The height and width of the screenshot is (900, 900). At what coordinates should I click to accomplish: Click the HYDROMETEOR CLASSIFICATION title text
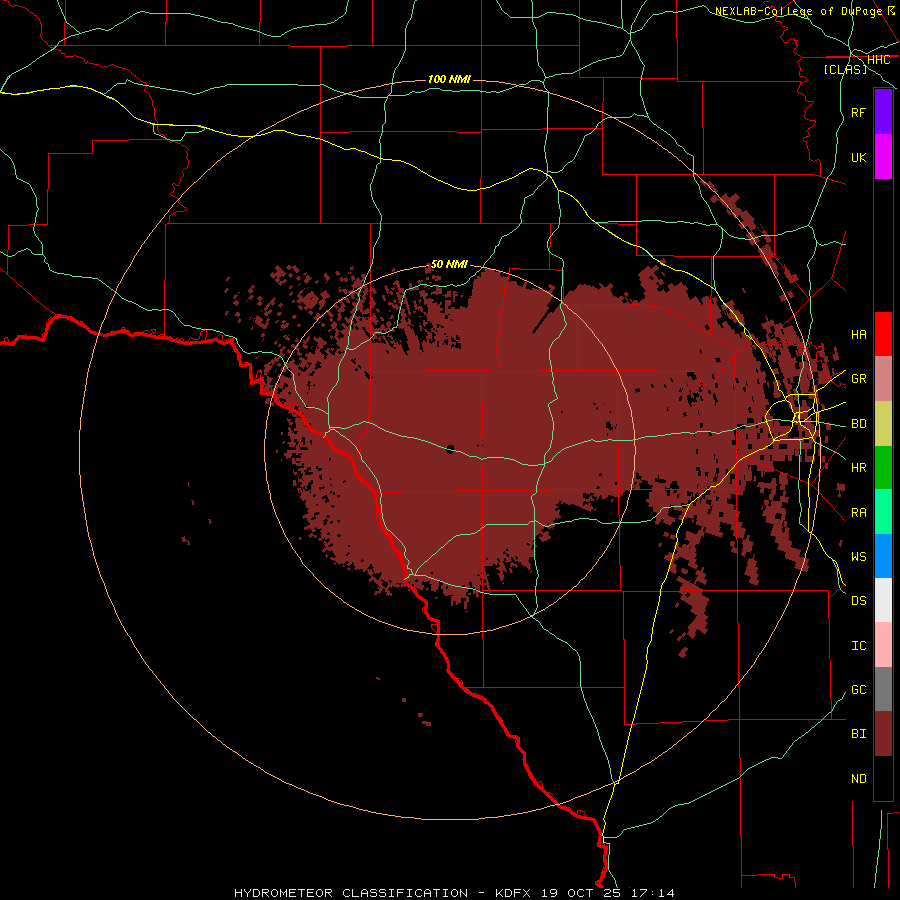(x=351, y=893)
